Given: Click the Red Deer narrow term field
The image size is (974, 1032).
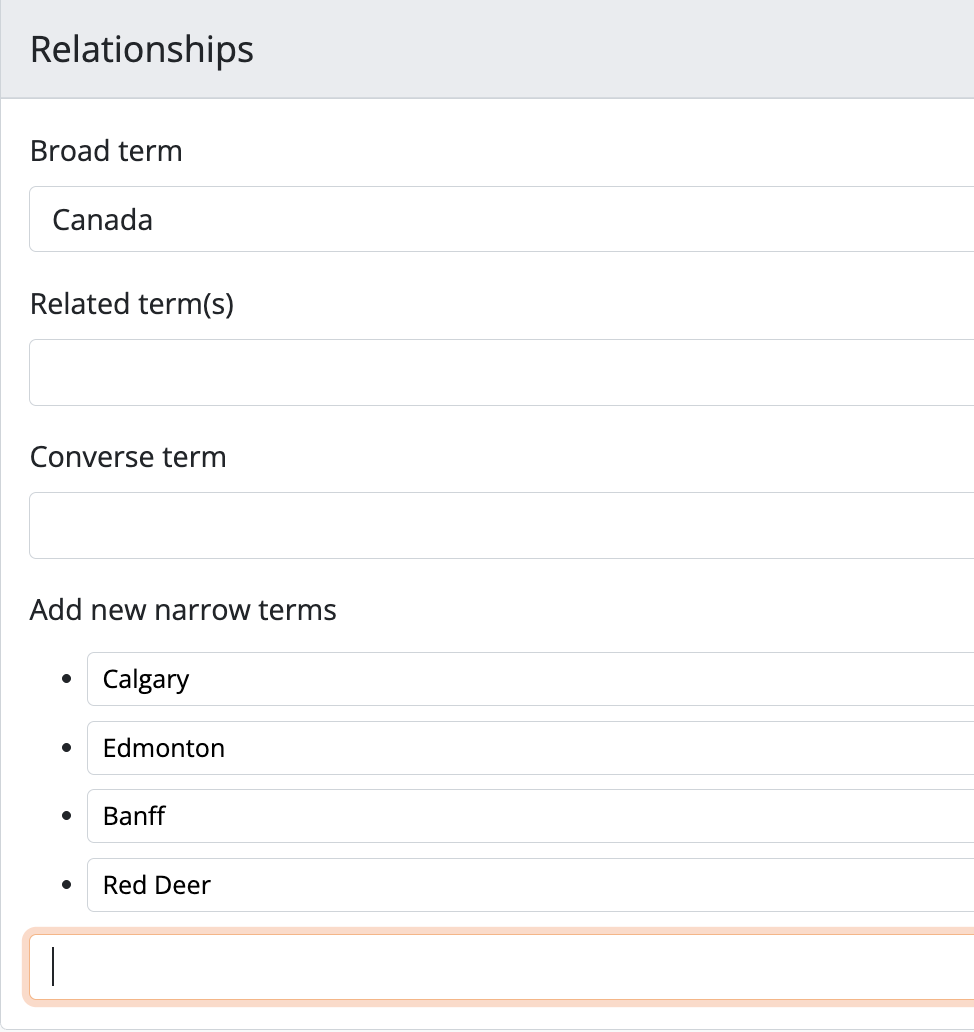Looking at the screenshot, I should 530,885.
